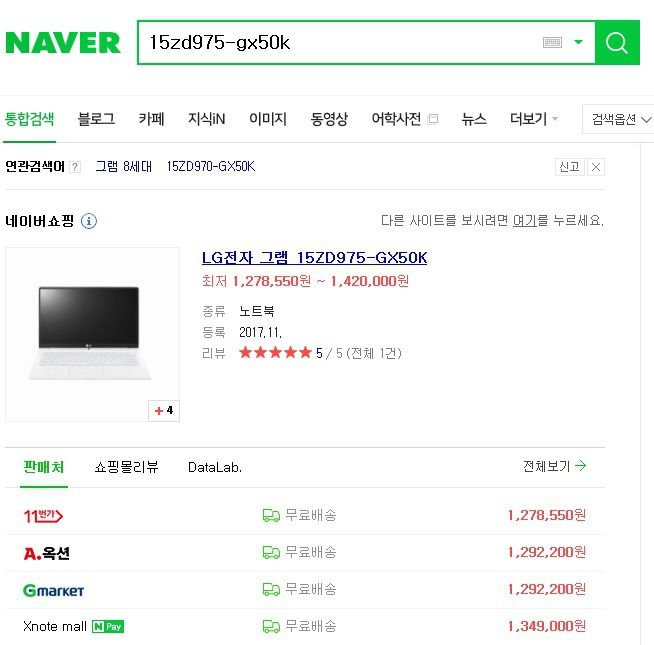Click related search 그램 8세대

click(x=123, y=166)
